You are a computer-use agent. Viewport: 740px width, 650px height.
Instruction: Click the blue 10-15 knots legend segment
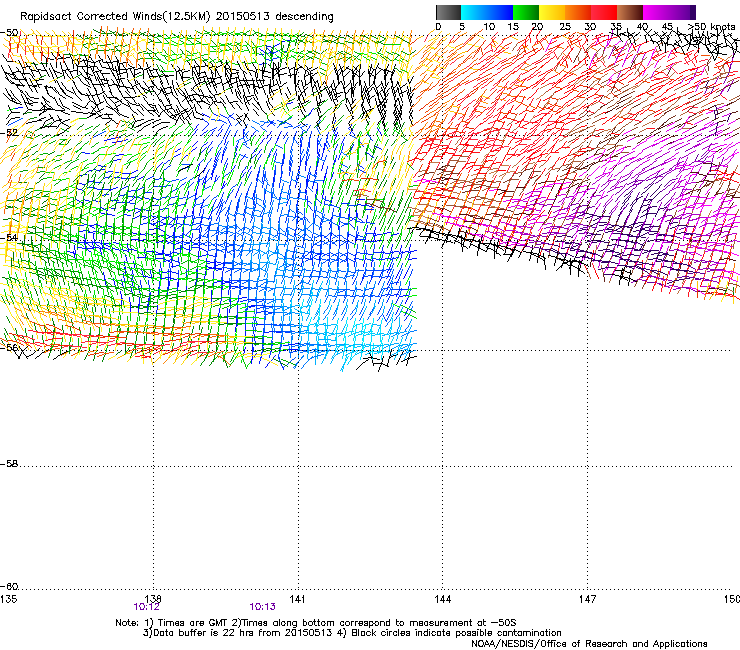(500, 12)
